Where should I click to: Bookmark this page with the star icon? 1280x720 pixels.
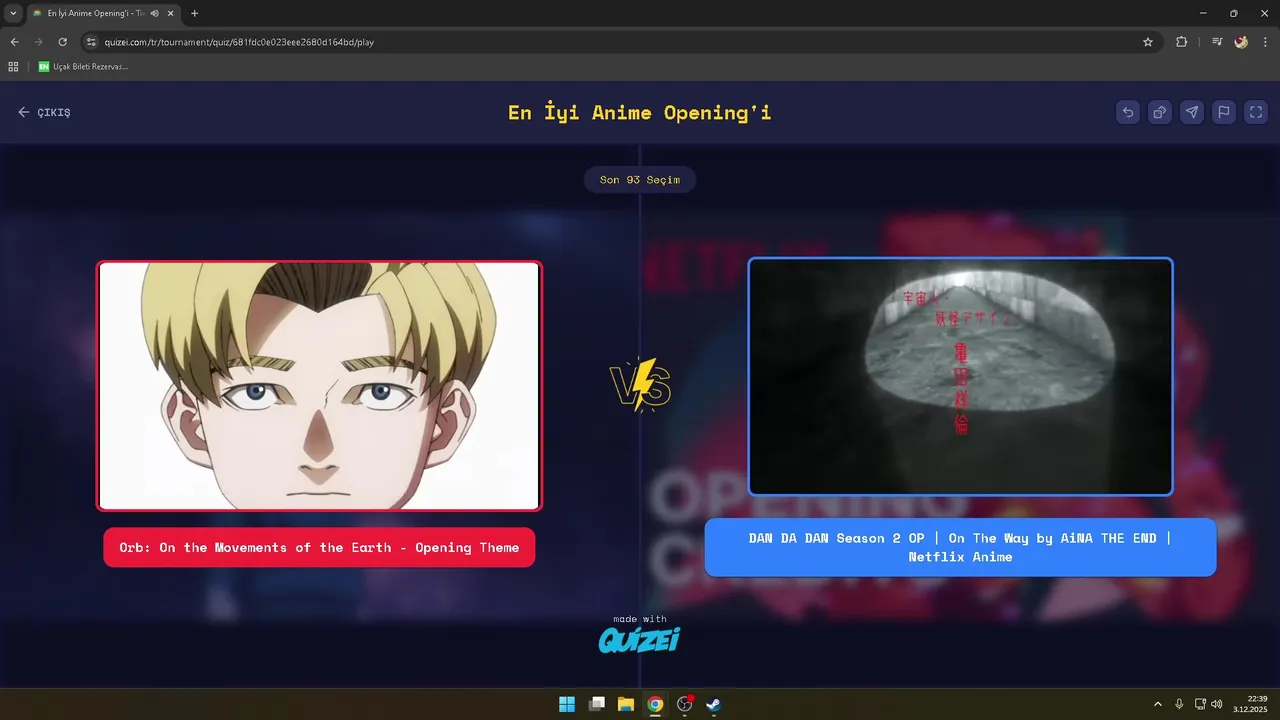[x=1148, y=42]
